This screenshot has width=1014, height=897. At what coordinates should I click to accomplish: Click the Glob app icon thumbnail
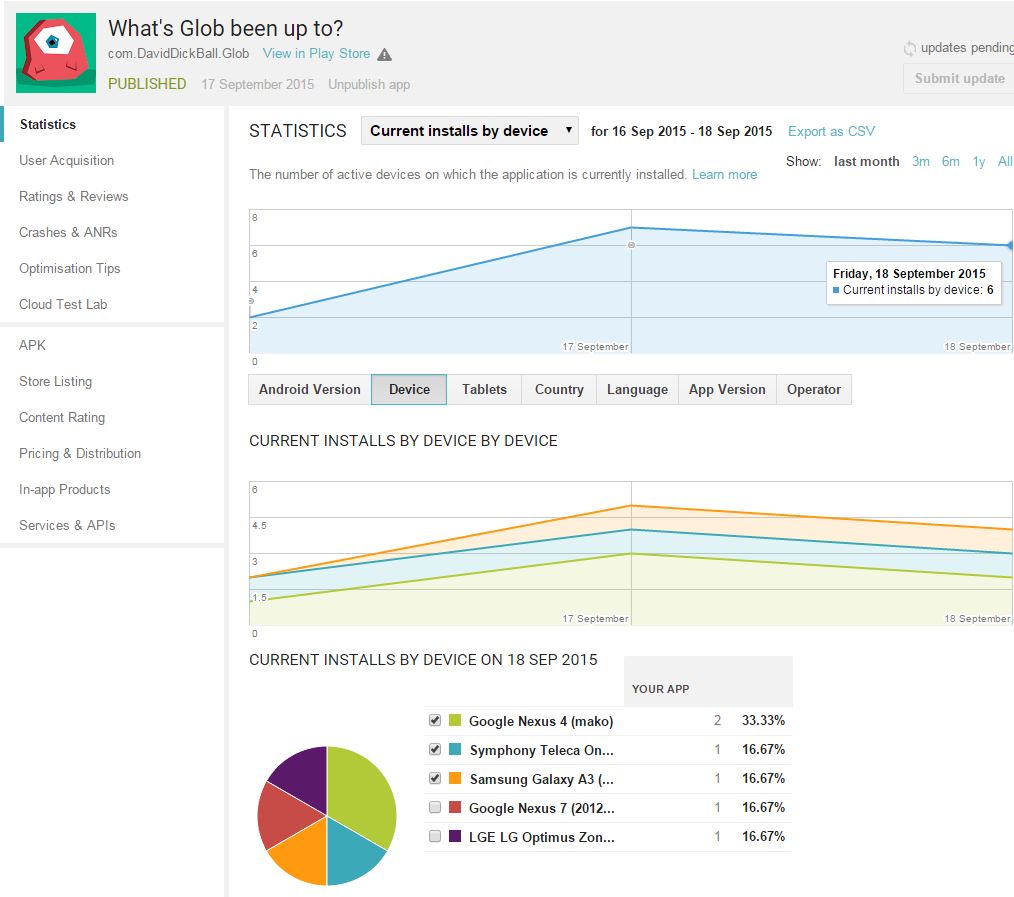pyautogui.click(x=56, y=52)
